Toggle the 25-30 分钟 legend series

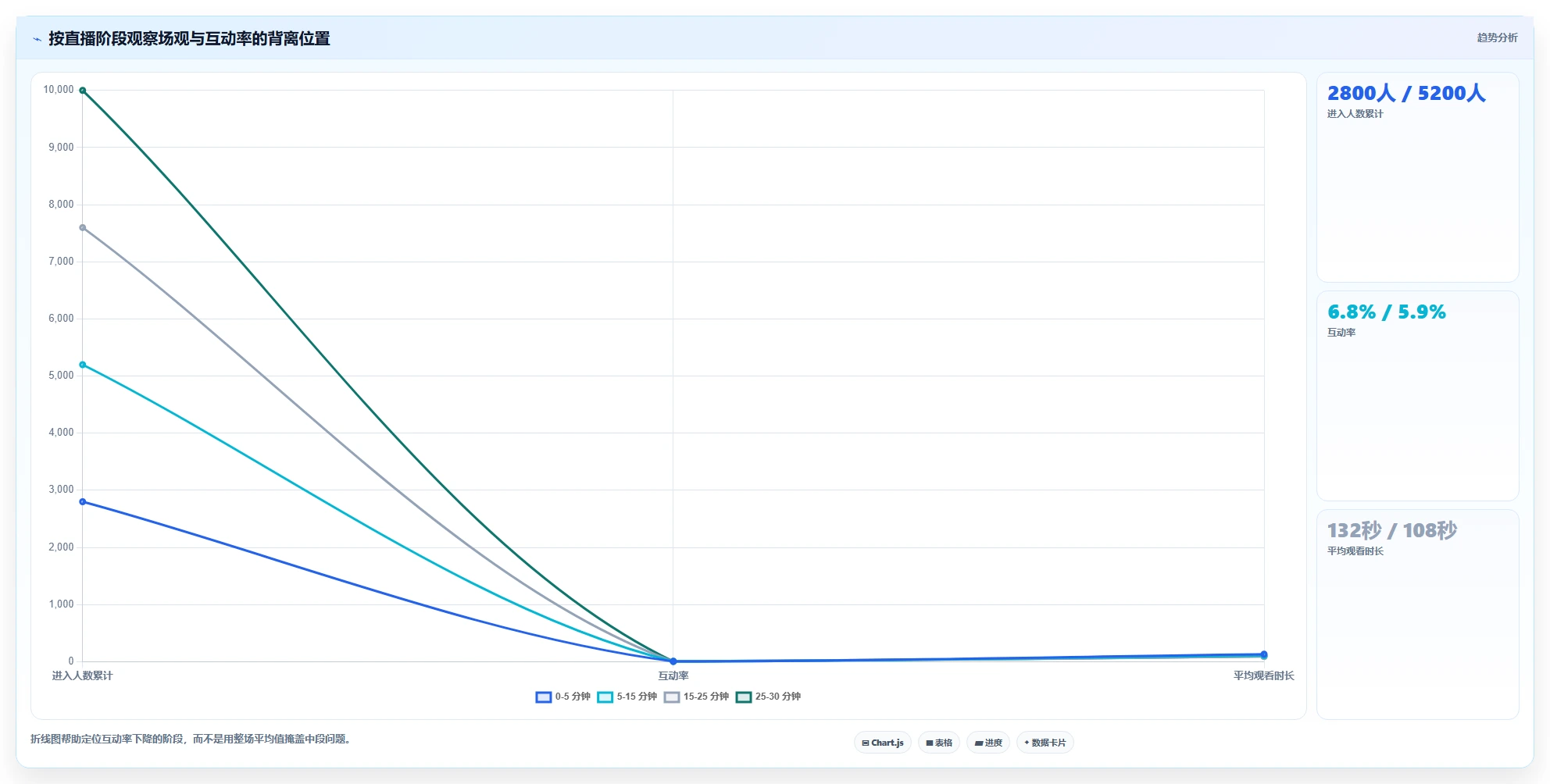(768, 697)
